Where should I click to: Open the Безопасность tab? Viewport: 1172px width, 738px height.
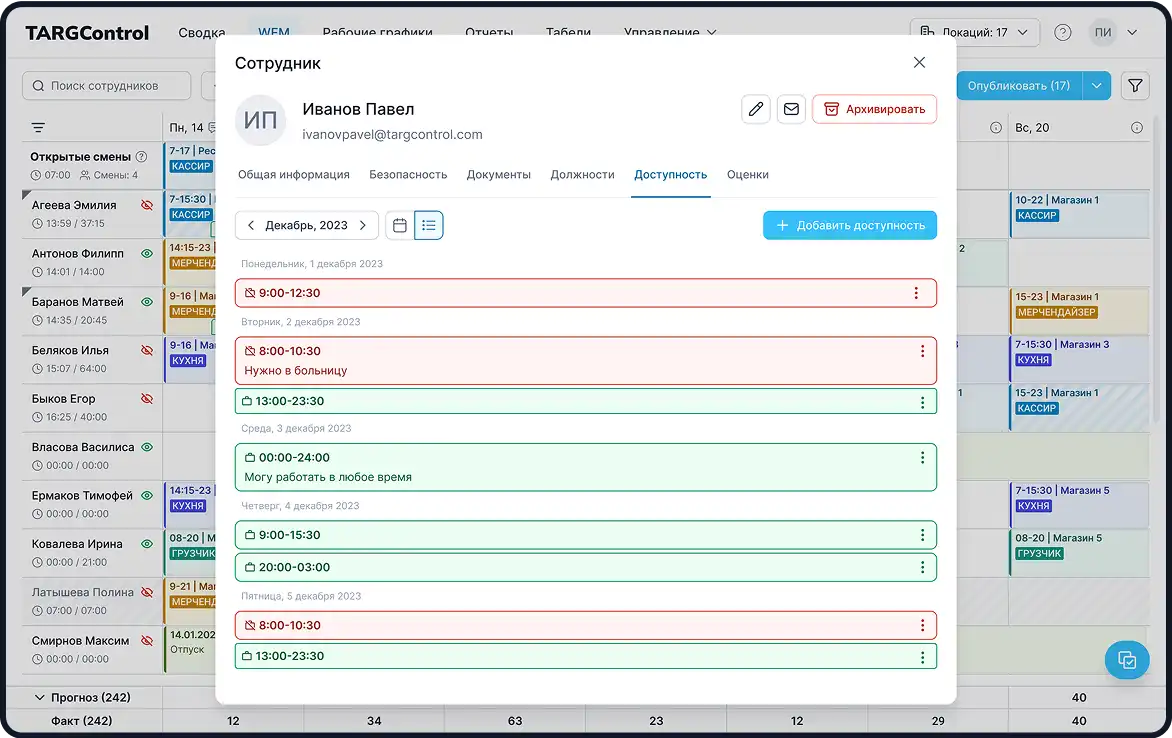point(408,174)
